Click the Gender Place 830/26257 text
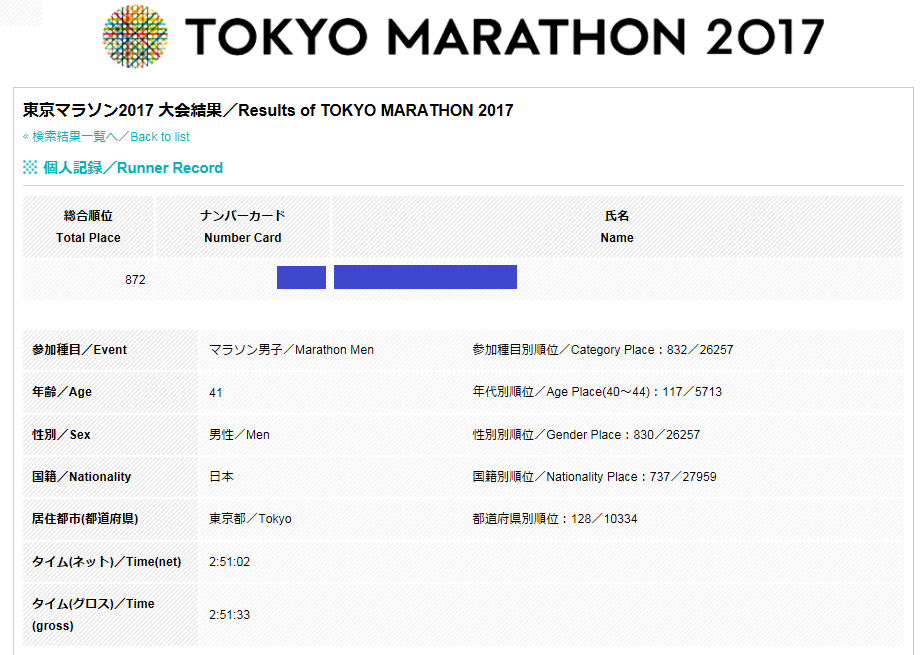 (586, 435)
